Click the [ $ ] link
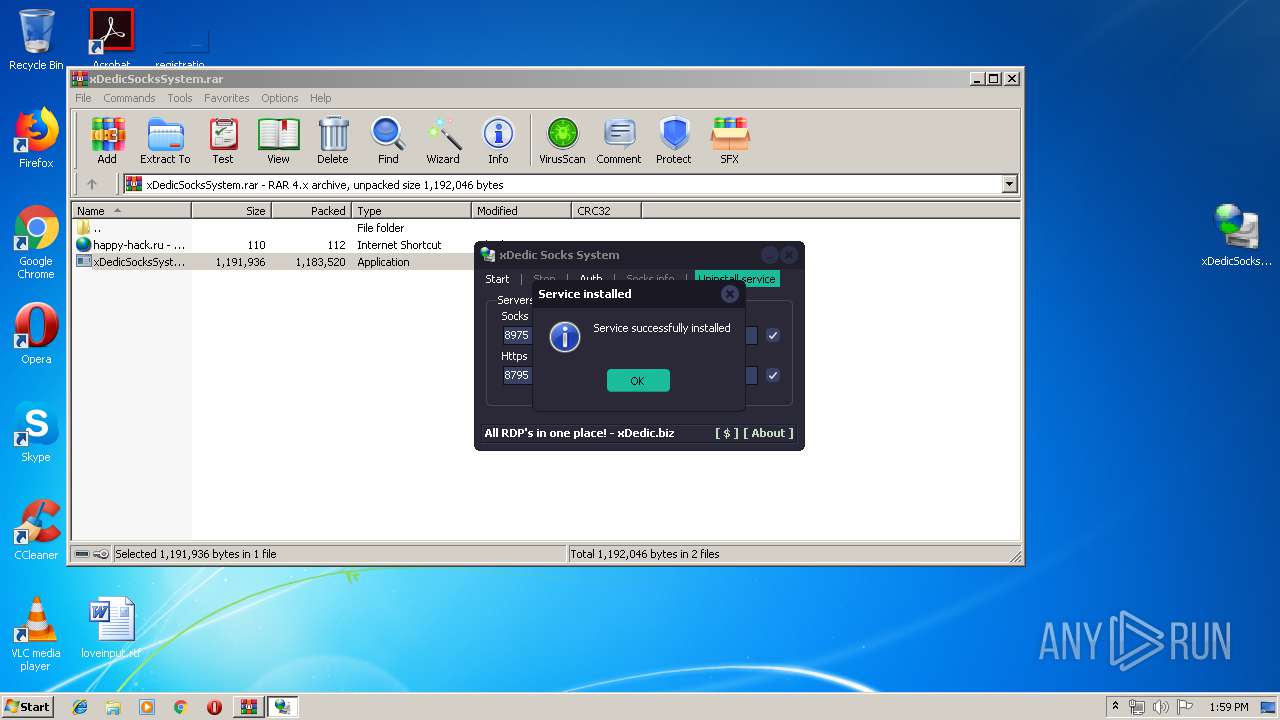1280x720 pixels. 727,433
